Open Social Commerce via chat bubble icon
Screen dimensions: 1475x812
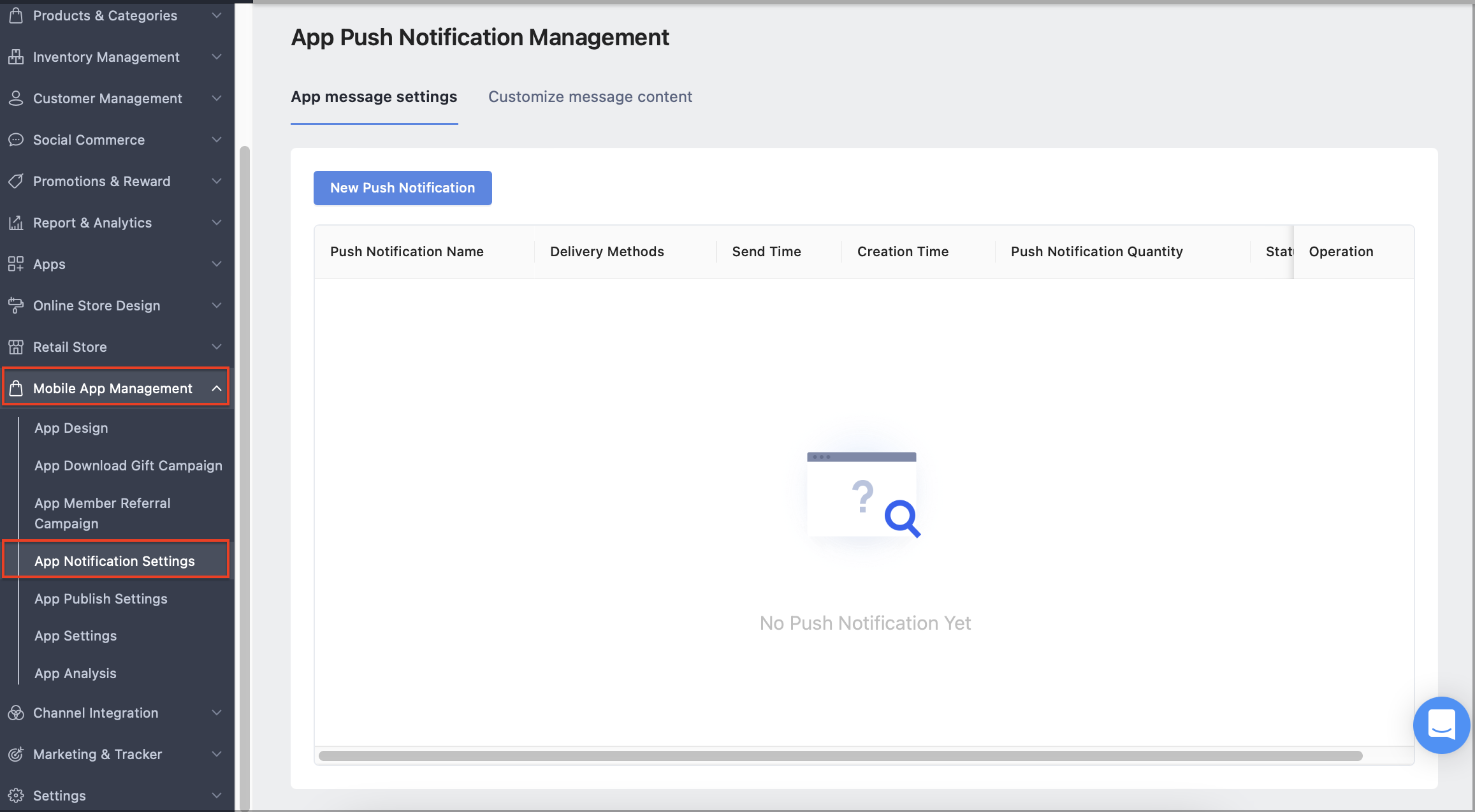coord(16,140)
